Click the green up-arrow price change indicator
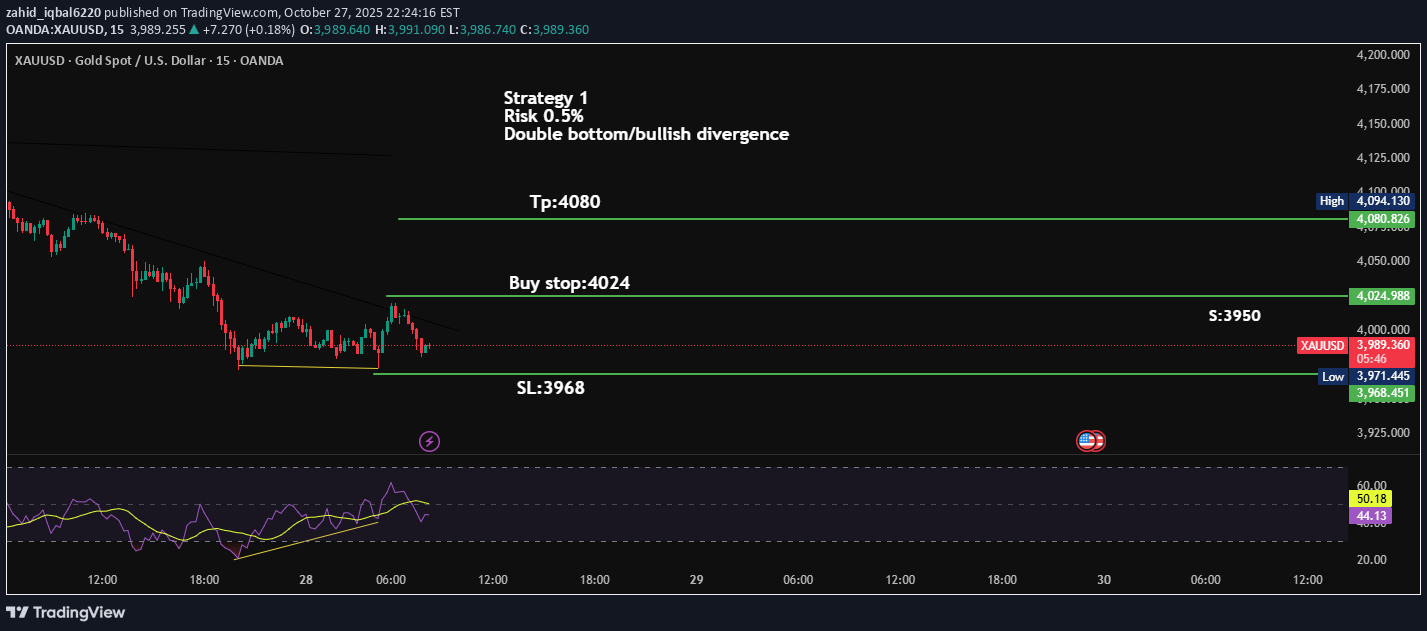This screenshot has width=1427, height=631. (x=194, y=30)
